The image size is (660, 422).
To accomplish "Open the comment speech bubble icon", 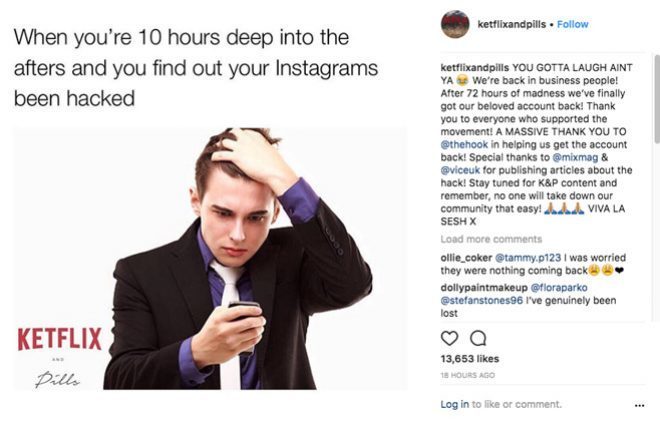I will pyautogui.click(x=478, y=338).
